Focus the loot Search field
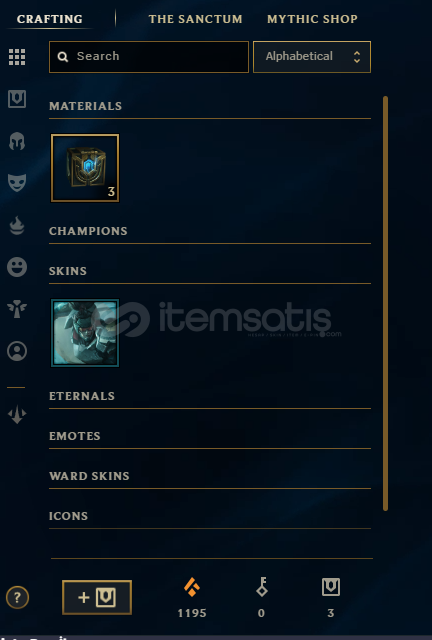 tap(149, 57)
